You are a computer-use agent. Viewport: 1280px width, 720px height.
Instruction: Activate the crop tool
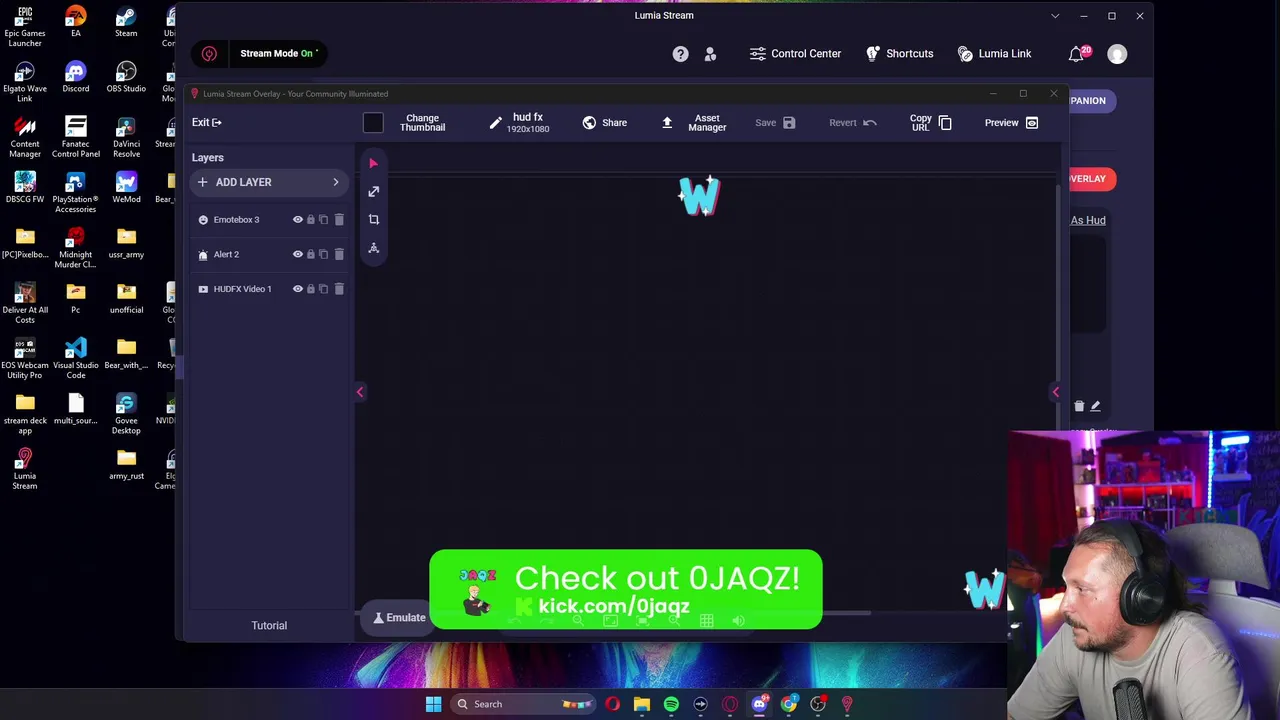[373, 219]
